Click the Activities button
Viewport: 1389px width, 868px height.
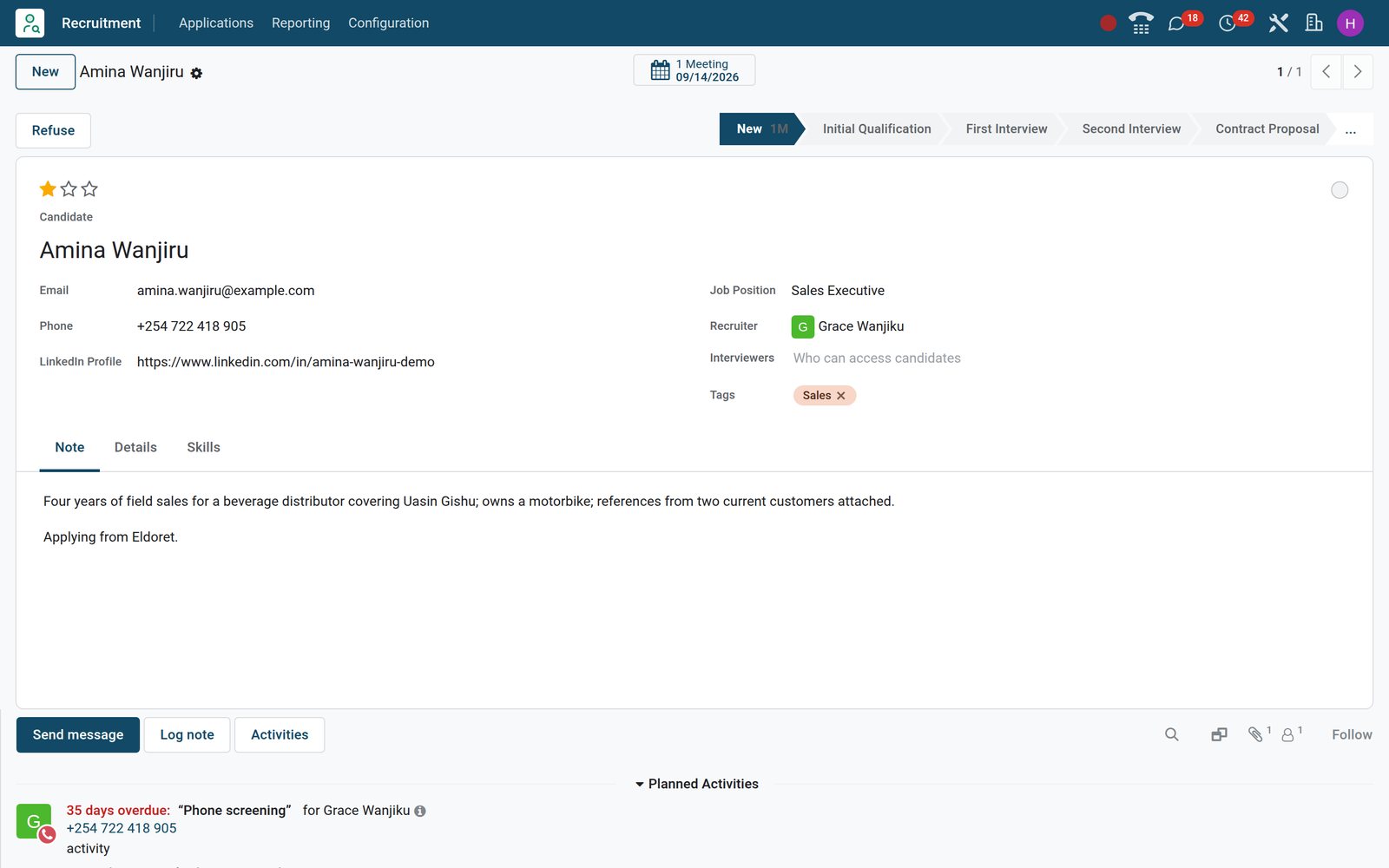[x=280, y=735]
